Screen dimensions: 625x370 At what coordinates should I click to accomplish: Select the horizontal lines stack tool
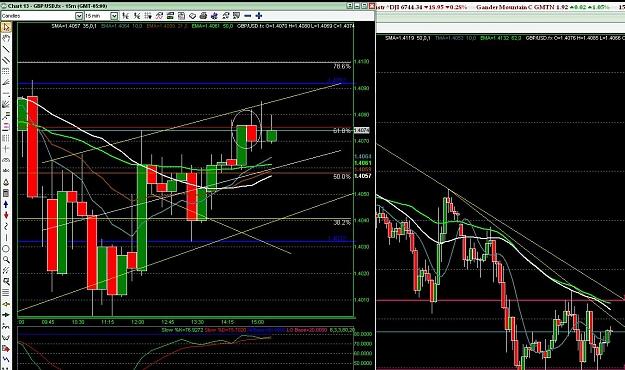coord(6,293)
